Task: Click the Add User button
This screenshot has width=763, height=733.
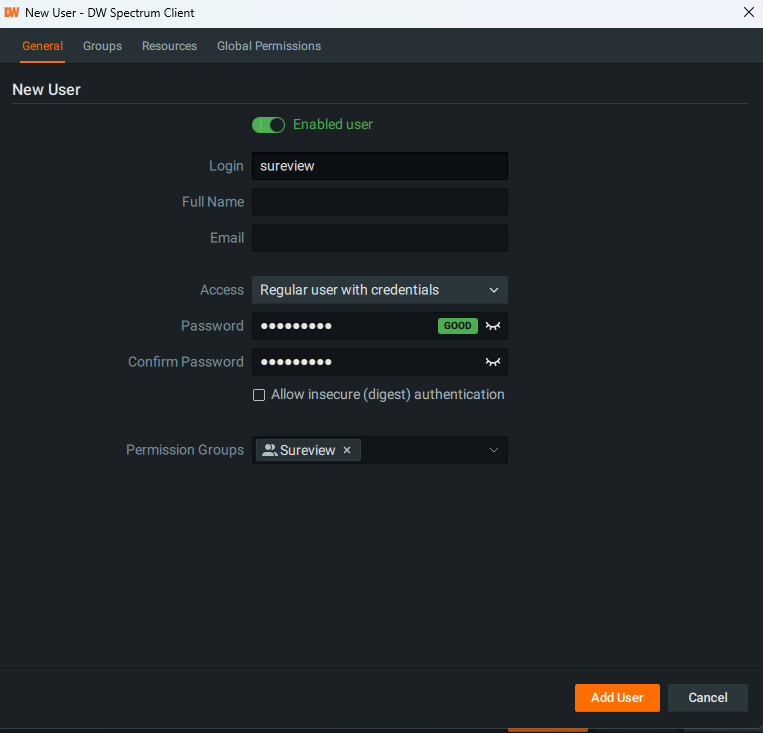Action: (x=617, y=697)
